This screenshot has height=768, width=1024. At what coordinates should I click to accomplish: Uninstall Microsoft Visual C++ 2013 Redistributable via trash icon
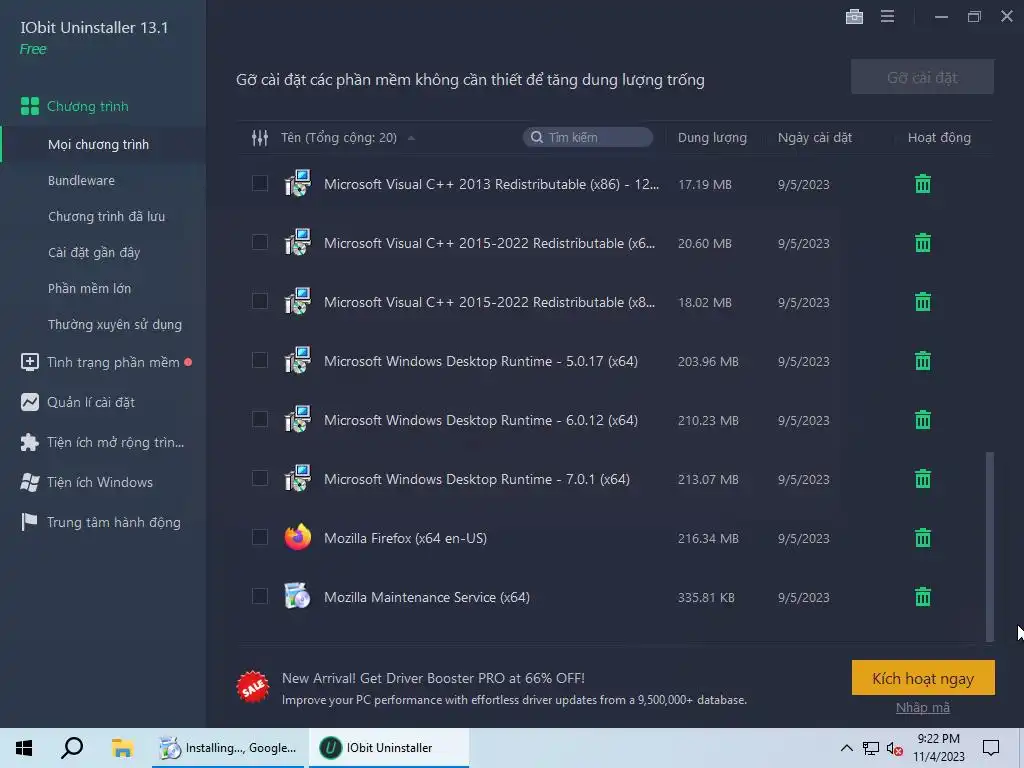coord(922,184)
